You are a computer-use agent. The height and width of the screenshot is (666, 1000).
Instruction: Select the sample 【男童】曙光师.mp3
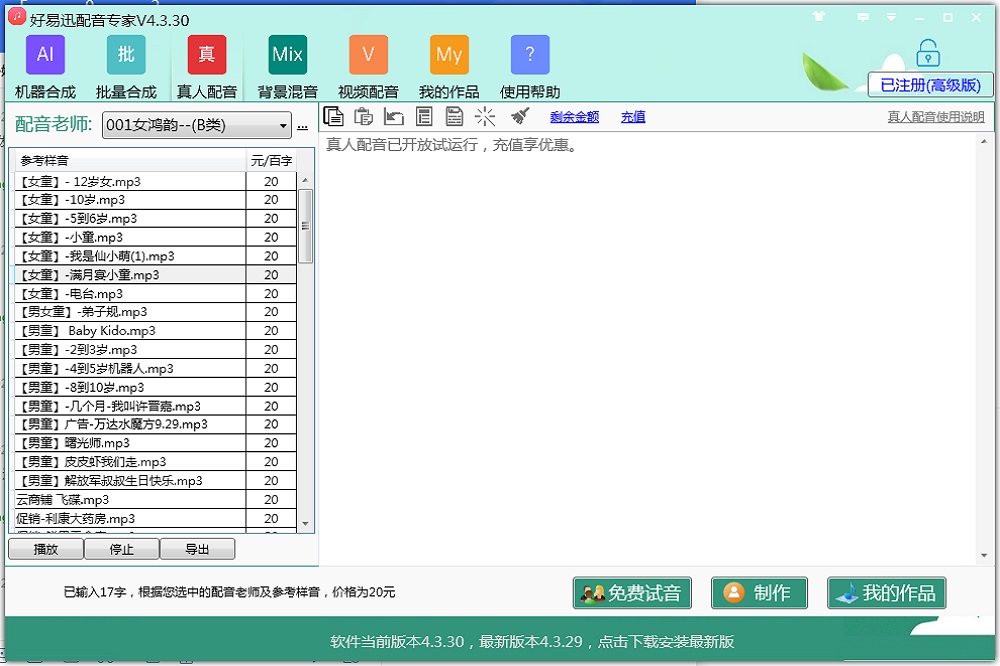coord(130,443)
